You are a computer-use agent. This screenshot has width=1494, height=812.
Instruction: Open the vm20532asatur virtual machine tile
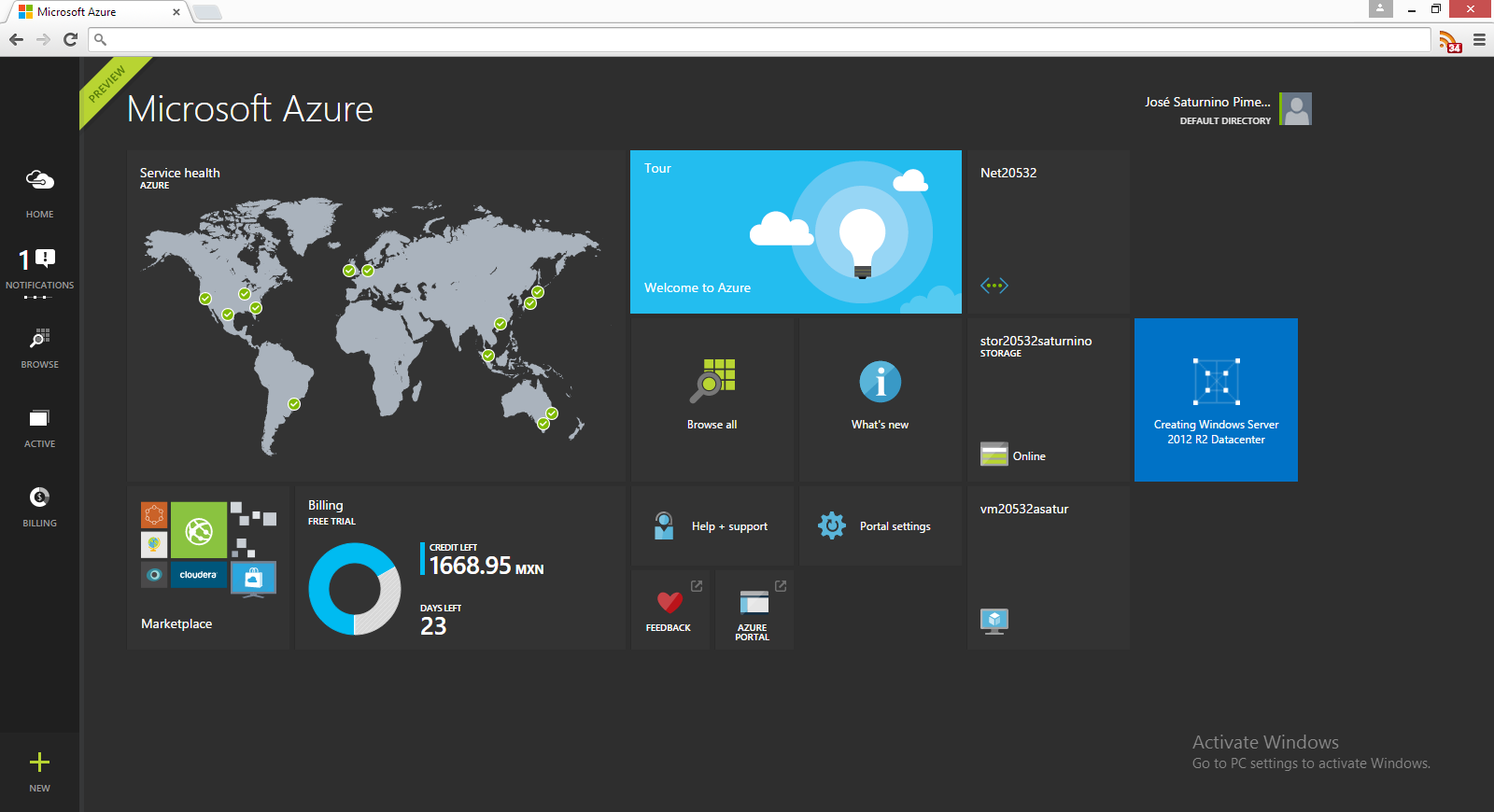[1049, 567]
